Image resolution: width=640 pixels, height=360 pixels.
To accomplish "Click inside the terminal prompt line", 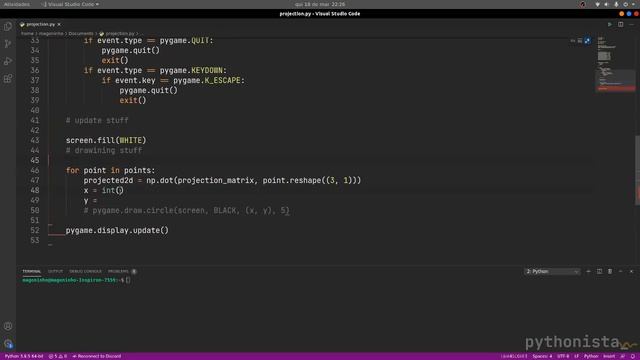I will coord(76,280).
